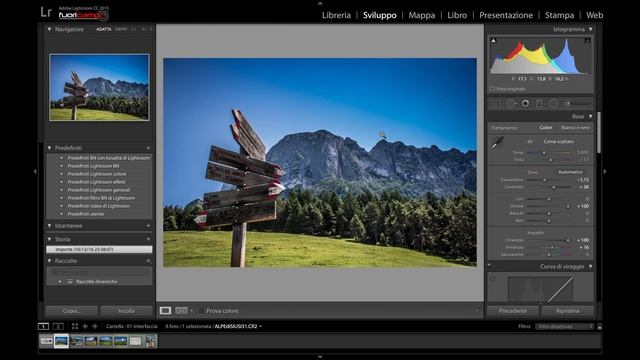Switch to before/after comparison view
The width and height of the screenshot is (640, 360).
[x=181, y=311]
